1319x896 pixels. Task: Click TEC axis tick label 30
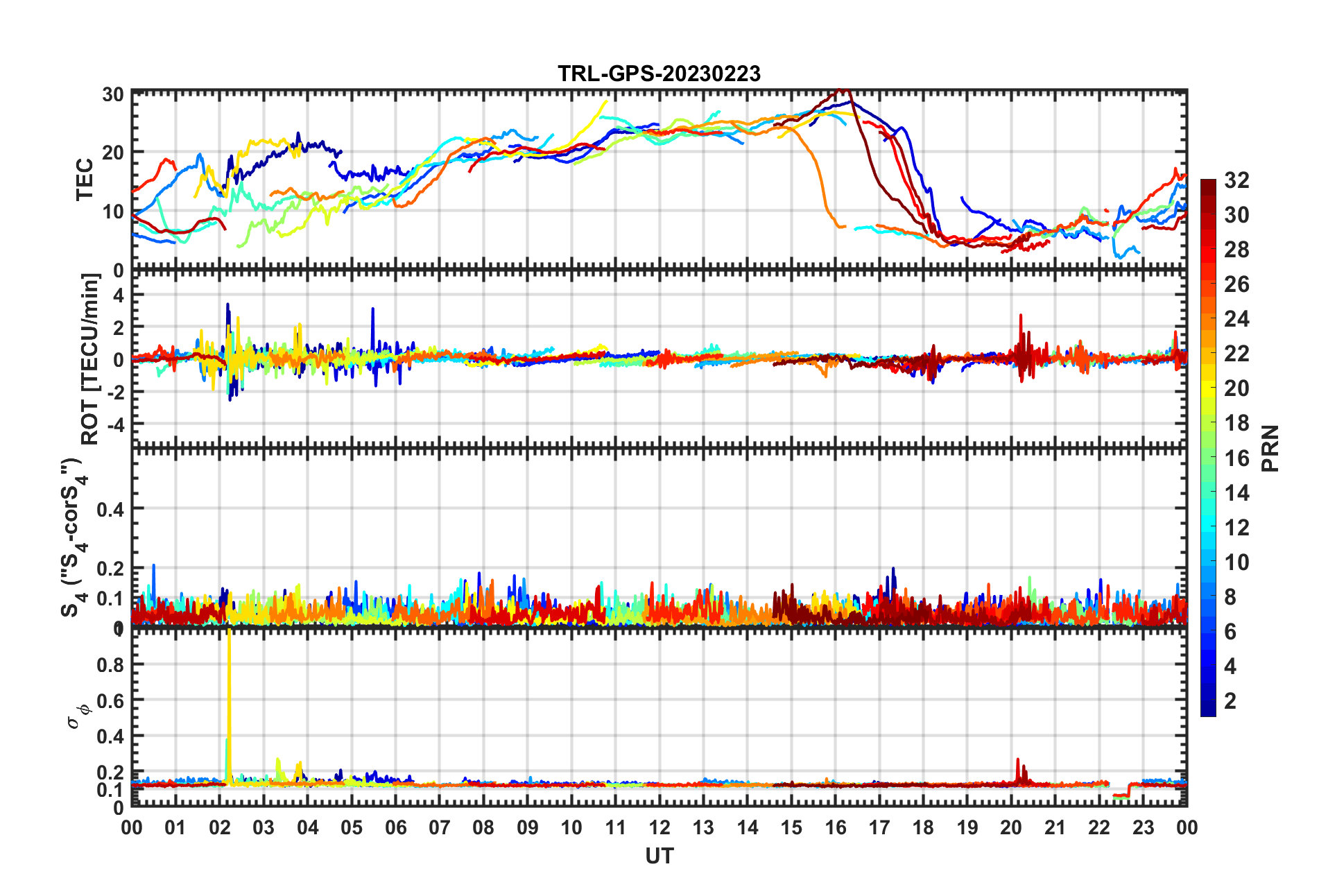coord(113,95)
